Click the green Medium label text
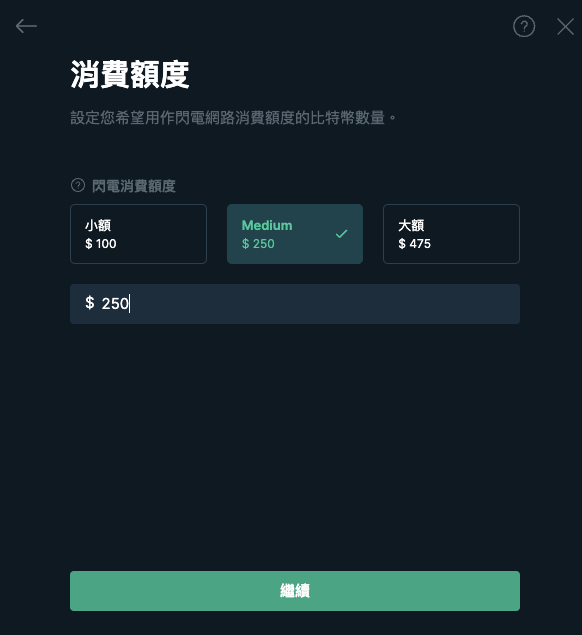 (x=267, y=225)
